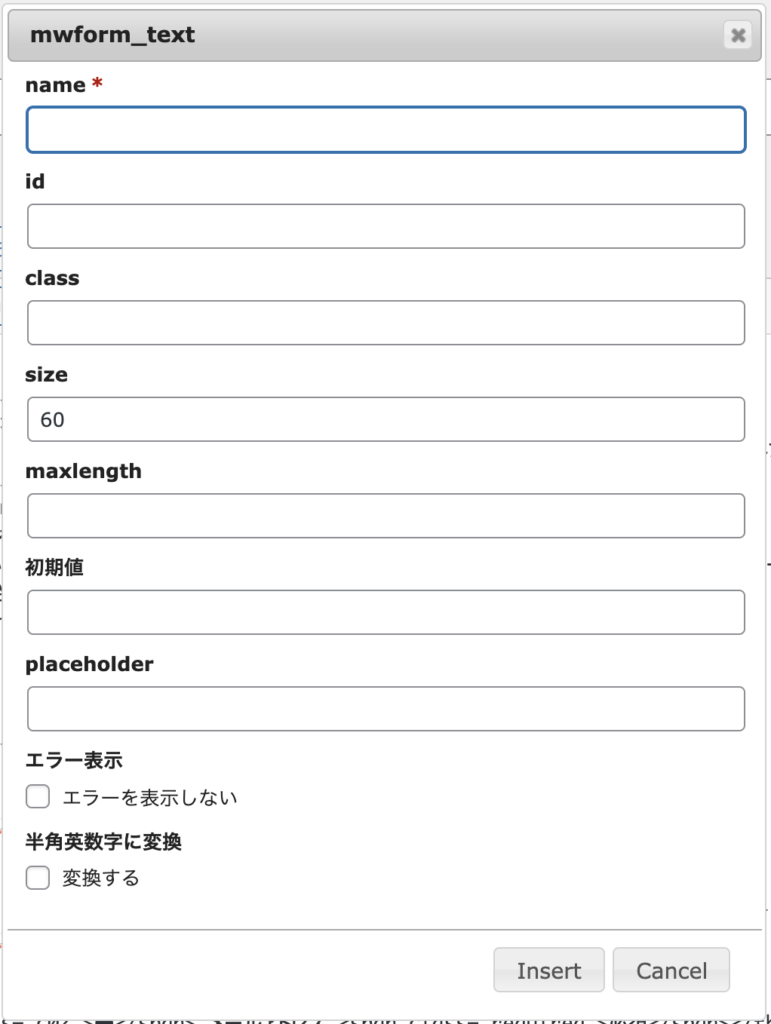Click the エラー表示 section heading
The image size is (771, 1024).
point(73,760)
